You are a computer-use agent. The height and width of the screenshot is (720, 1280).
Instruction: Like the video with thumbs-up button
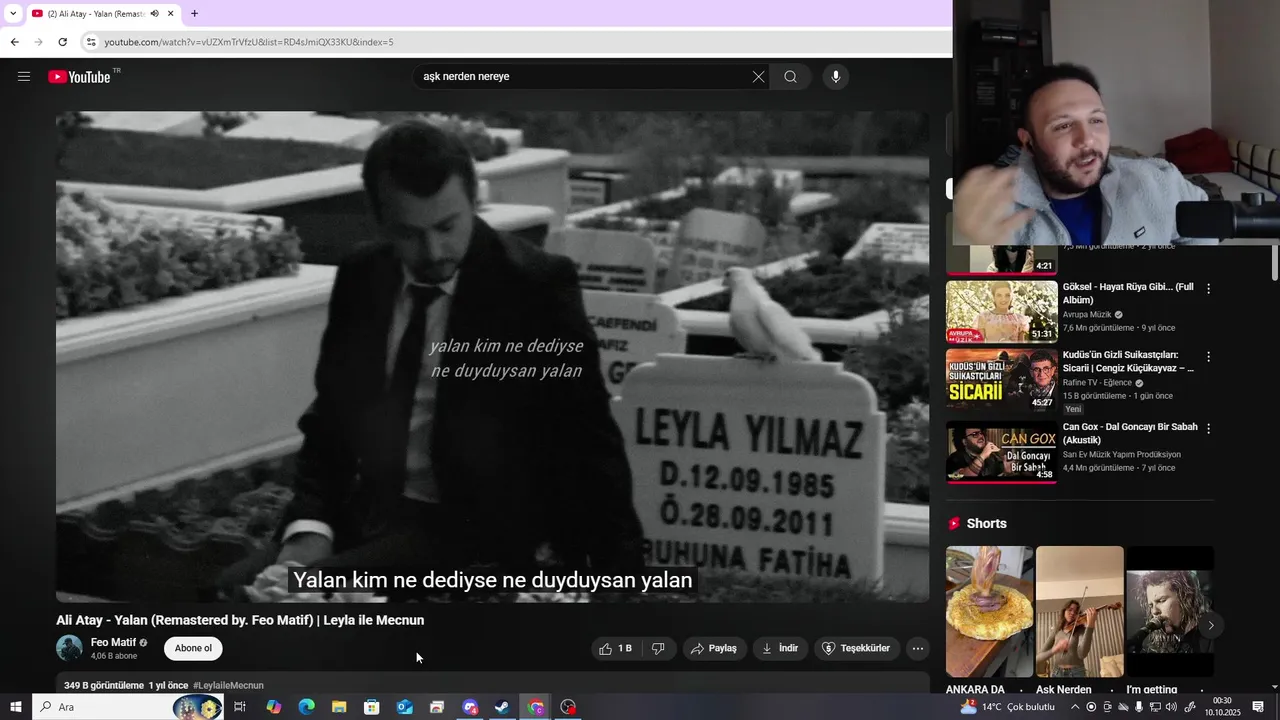(616, 648)
